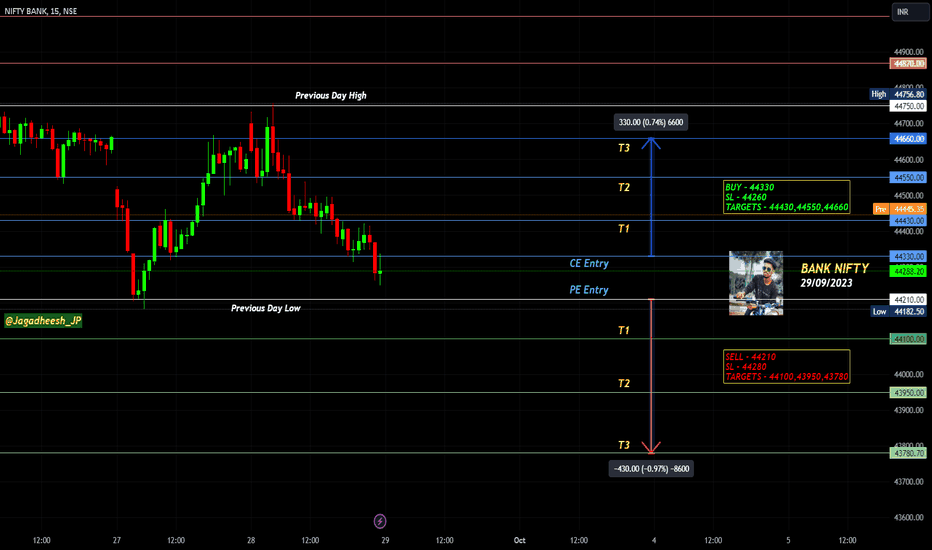Image resolution: width=932 pixels, height=550 pixels.
Task: Click the blue 44430.00 price tag
Action: coord(908,221)
